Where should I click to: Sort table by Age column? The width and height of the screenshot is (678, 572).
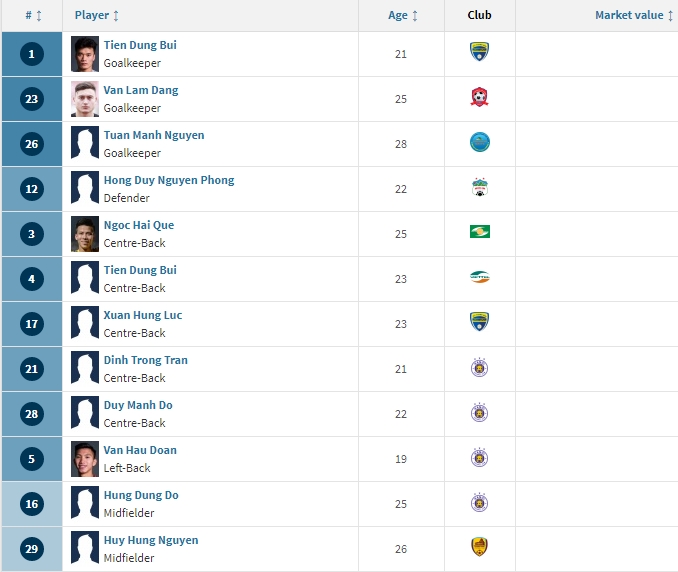(x=403, y=15)
